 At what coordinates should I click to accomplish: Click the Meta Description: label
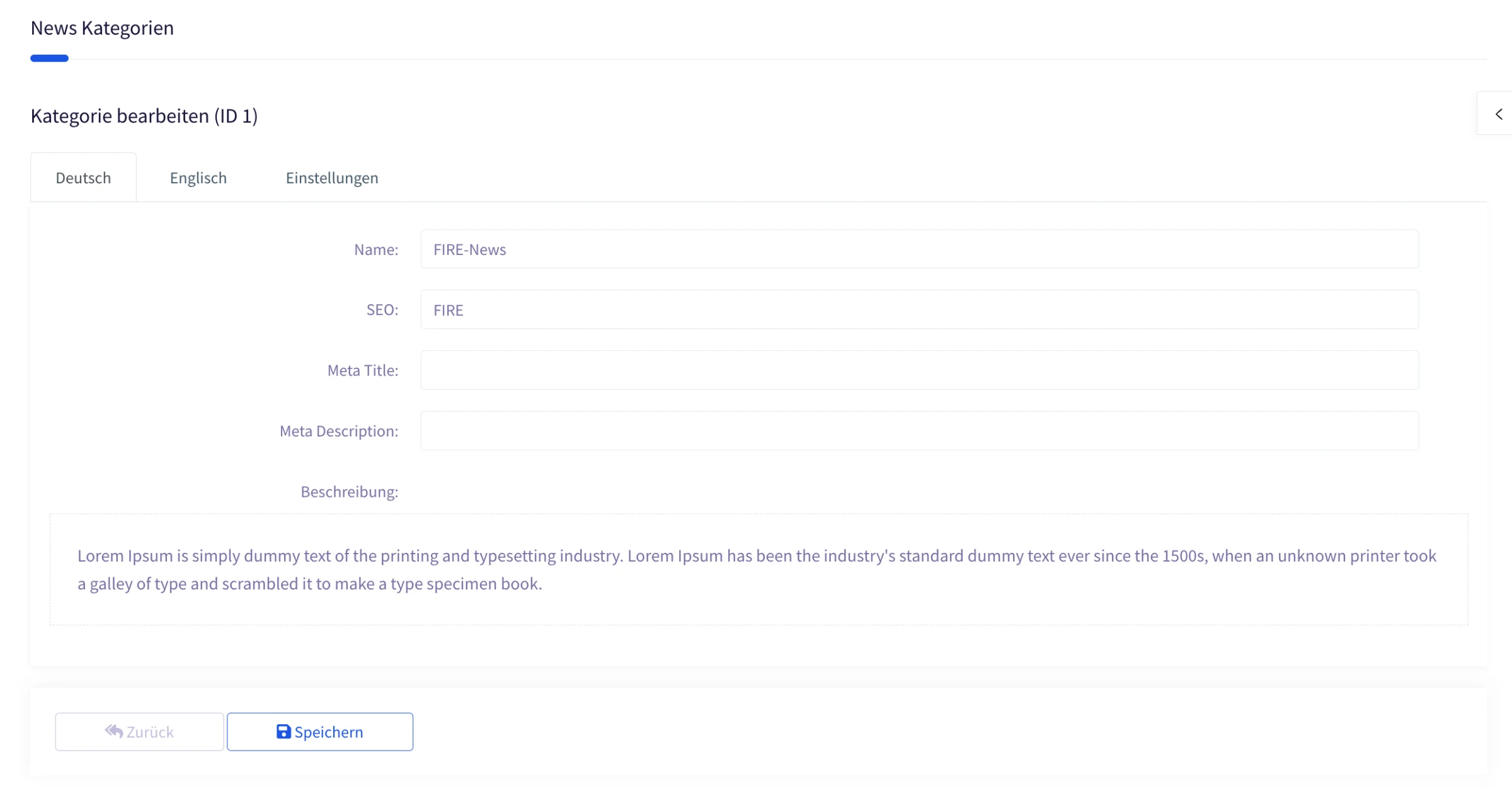pos(339,431)
